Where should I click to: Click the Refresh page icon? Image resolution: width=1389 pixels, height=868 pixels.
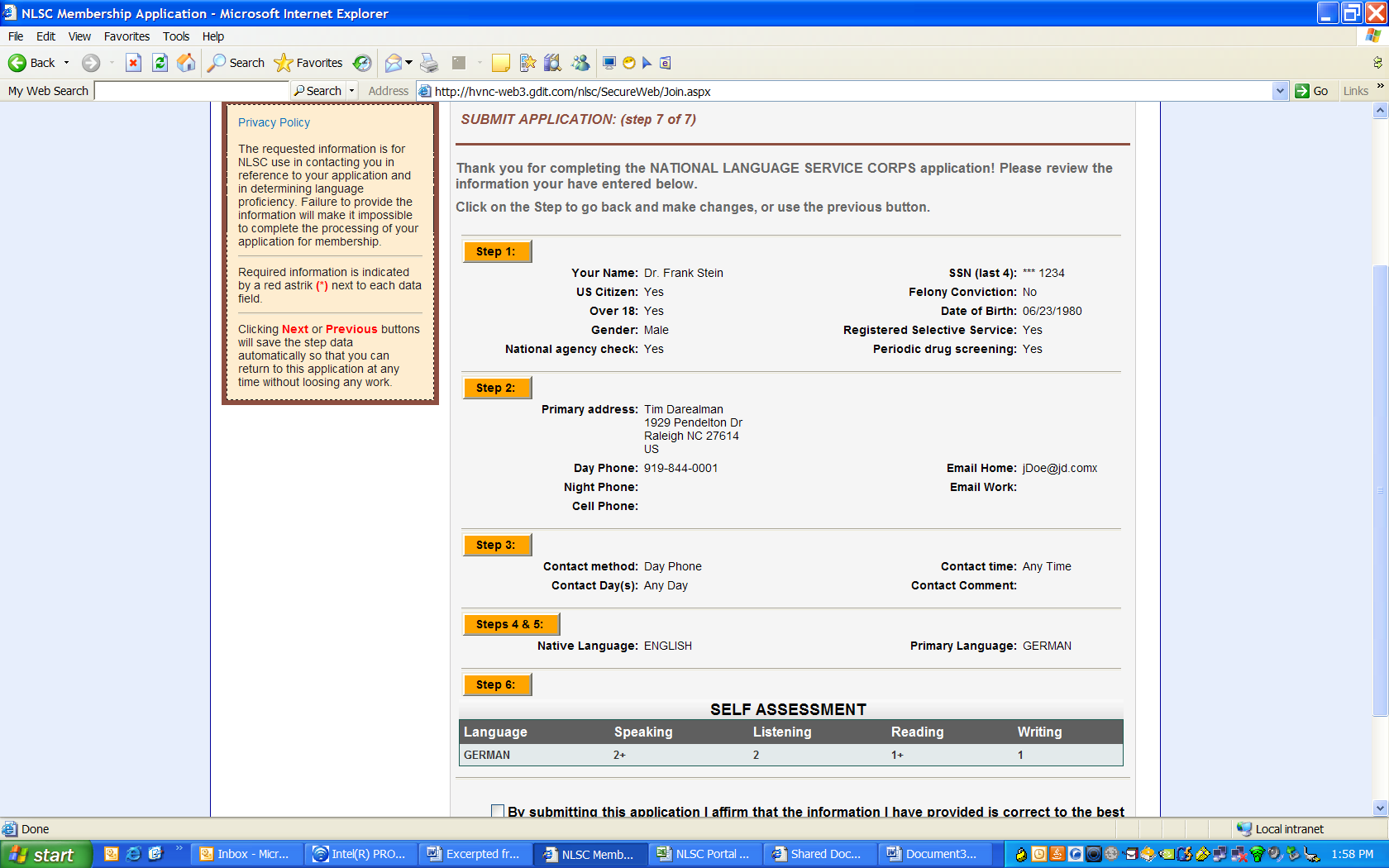[160, 63]
